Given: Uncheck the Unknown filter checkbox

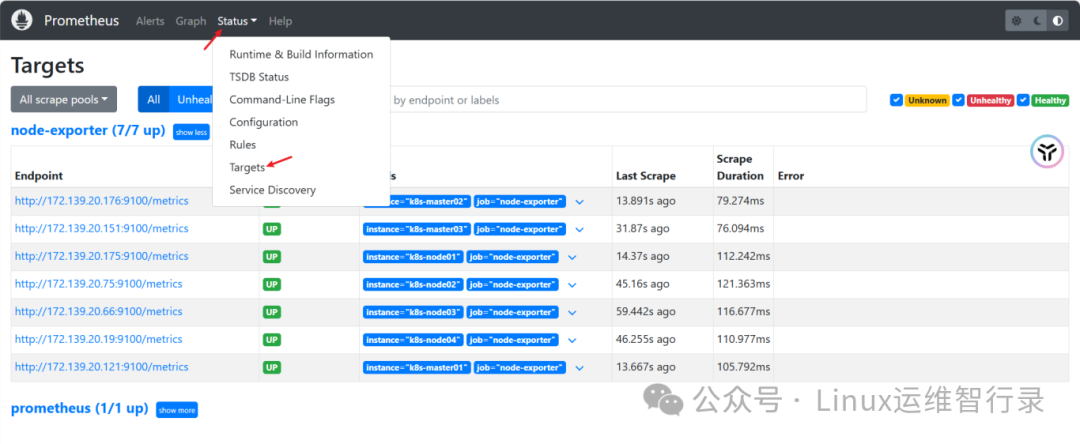Looking at the screenshot, I should pos(896,100).
